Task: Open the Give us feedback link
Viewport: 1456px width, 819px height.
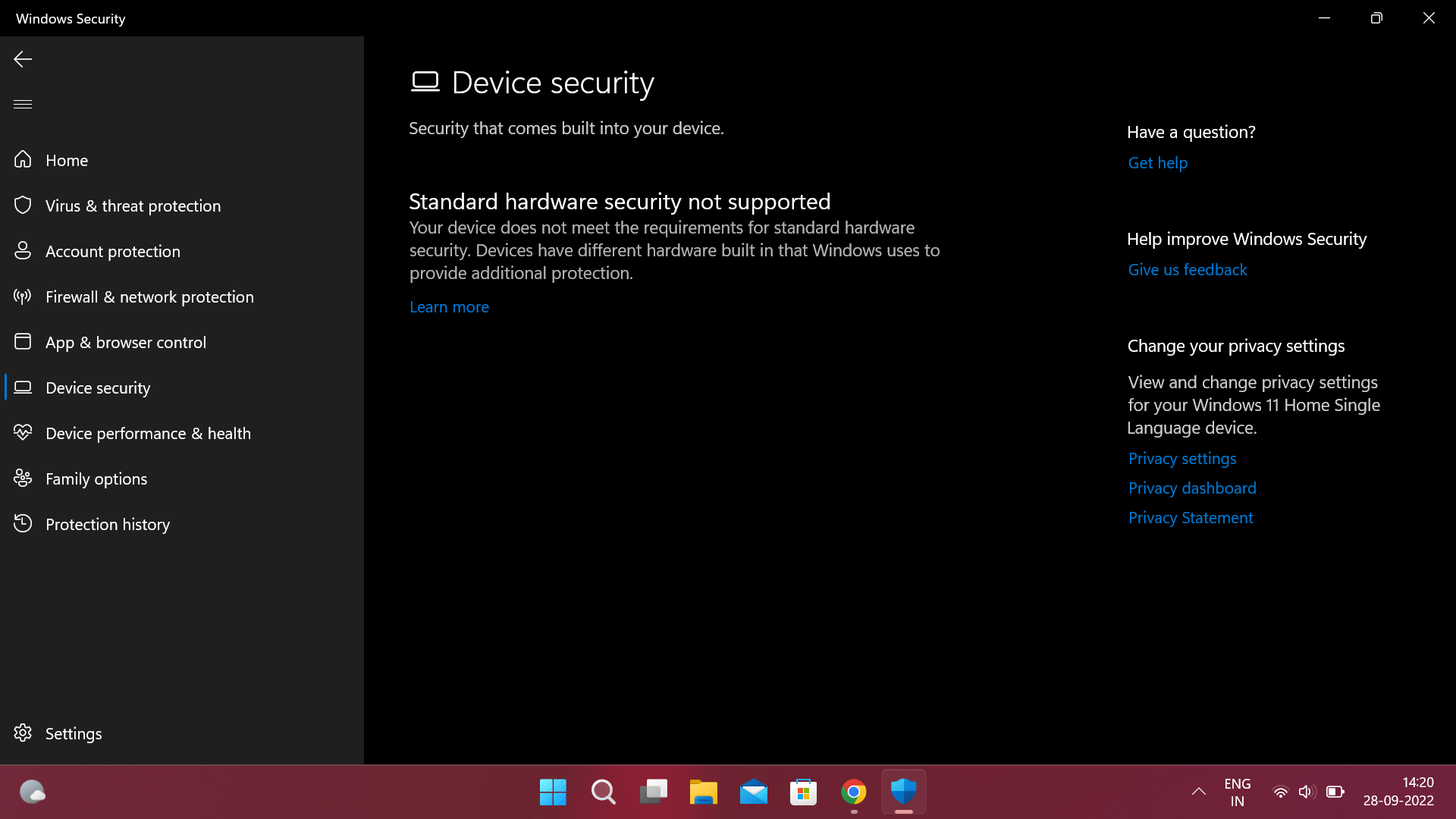Action: [x=1187, y=270]
